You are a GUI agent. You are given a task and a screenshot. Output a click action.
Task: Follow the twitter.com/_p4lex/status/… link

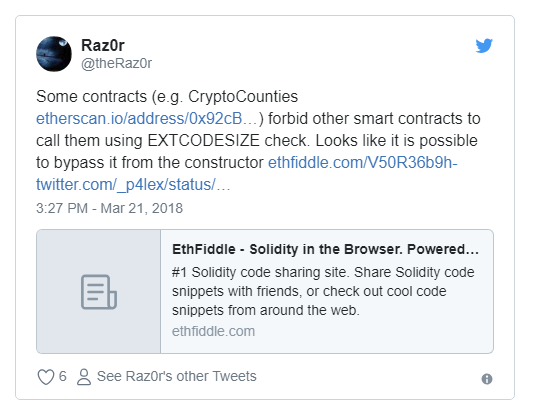point(133,185)
